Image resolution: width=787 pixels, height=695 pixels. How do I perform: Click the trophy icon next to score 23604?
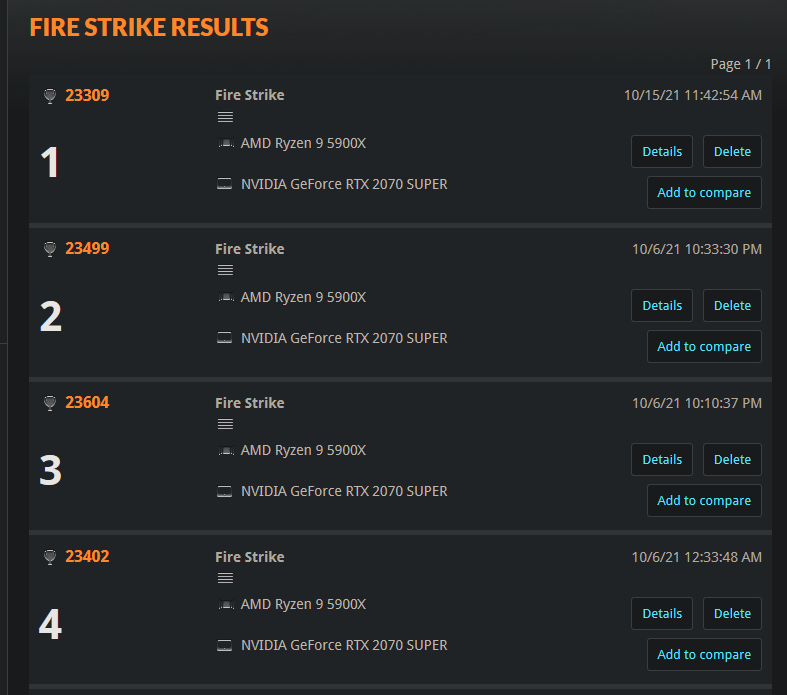50,403
